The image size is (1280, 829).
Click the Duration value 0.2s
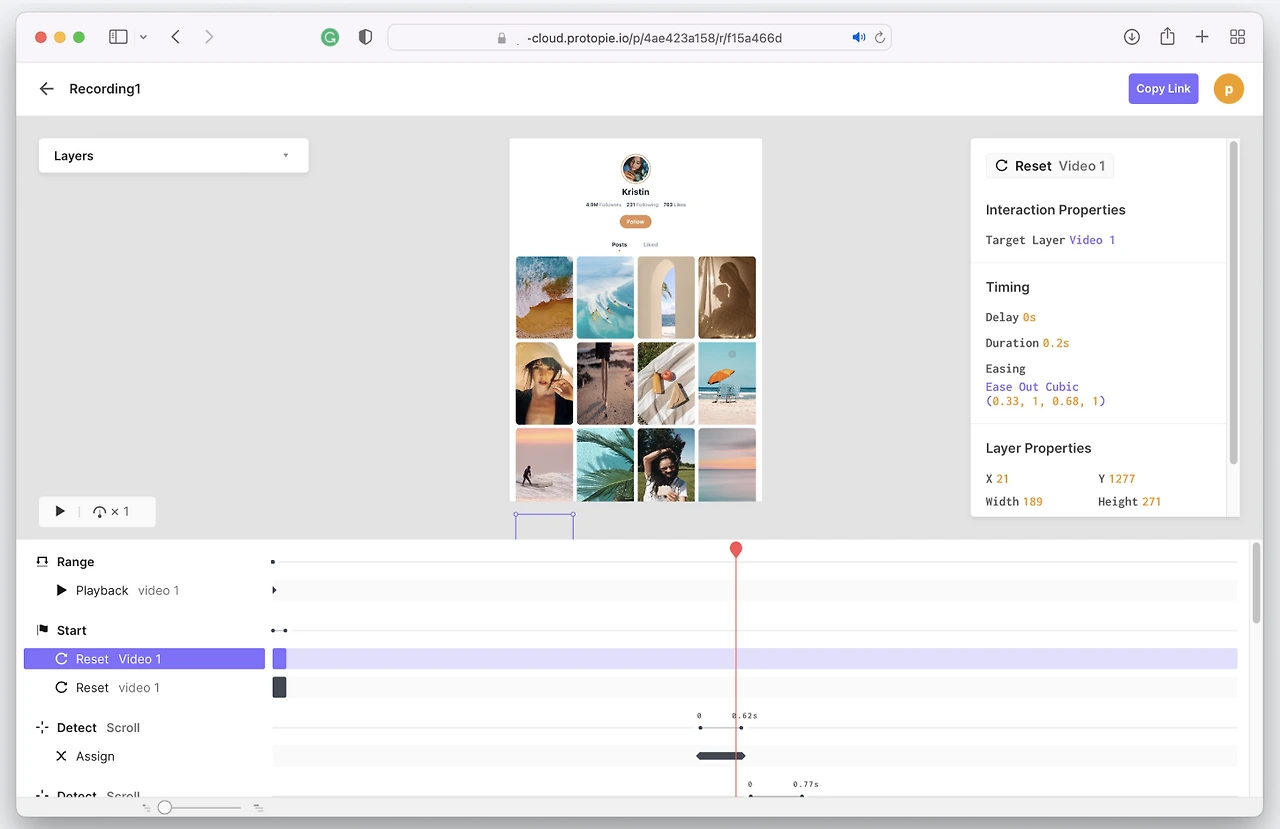[x=1056, y=343]
